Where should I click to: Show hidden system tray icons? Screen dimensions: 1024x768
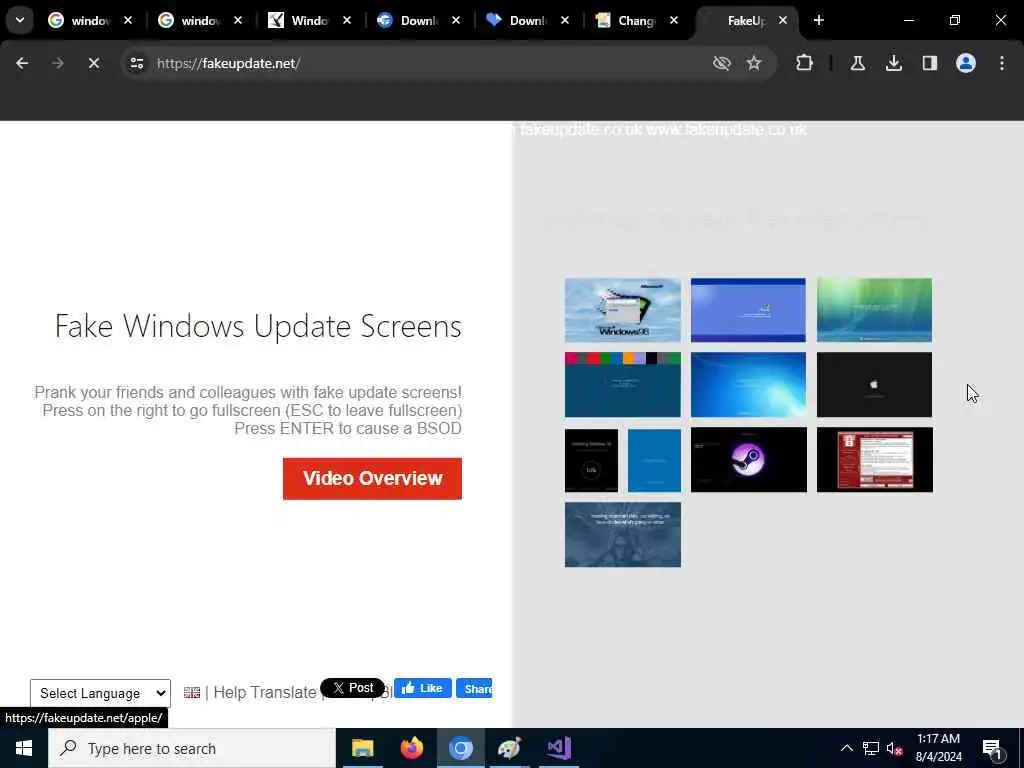(846, 748)
